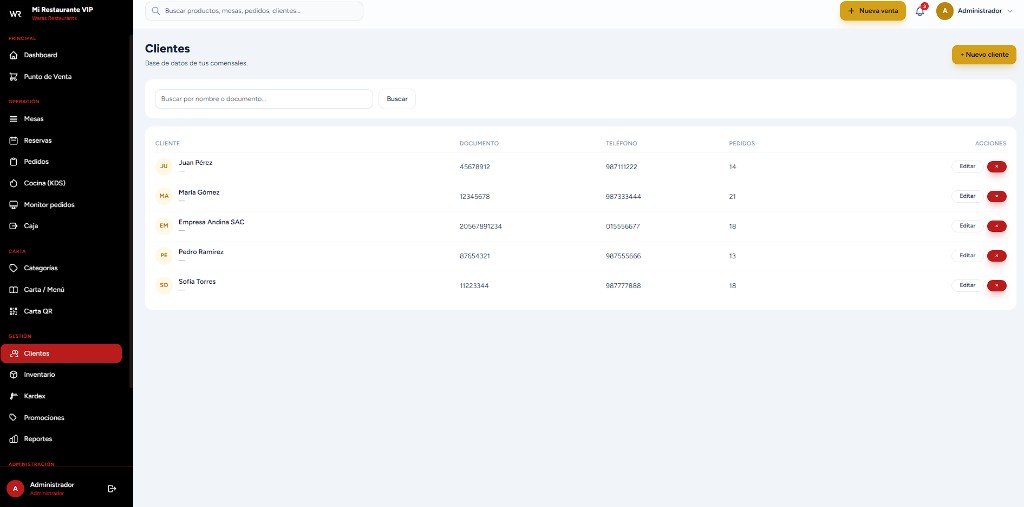Navigate to Inventario menu item
This screenshot has height=507, width=1024.
coord(61,375)
